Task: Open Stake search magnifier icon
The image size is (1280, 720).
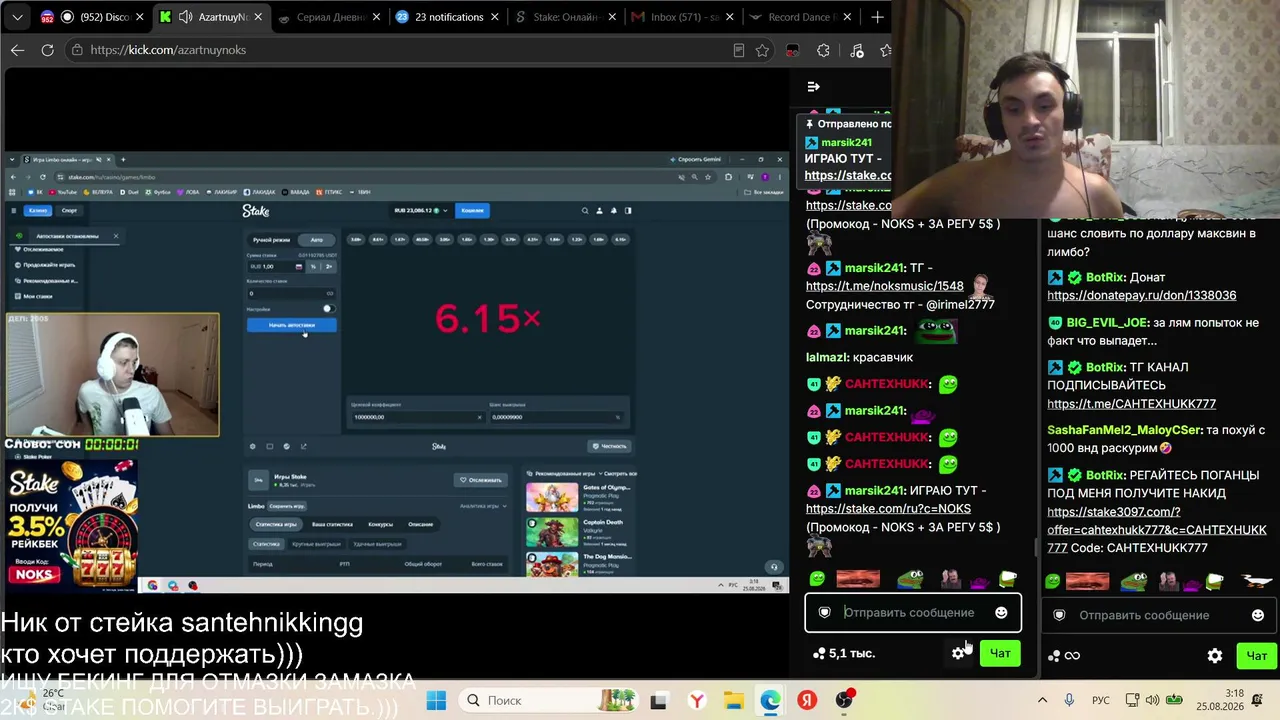Action: [585, 210]
